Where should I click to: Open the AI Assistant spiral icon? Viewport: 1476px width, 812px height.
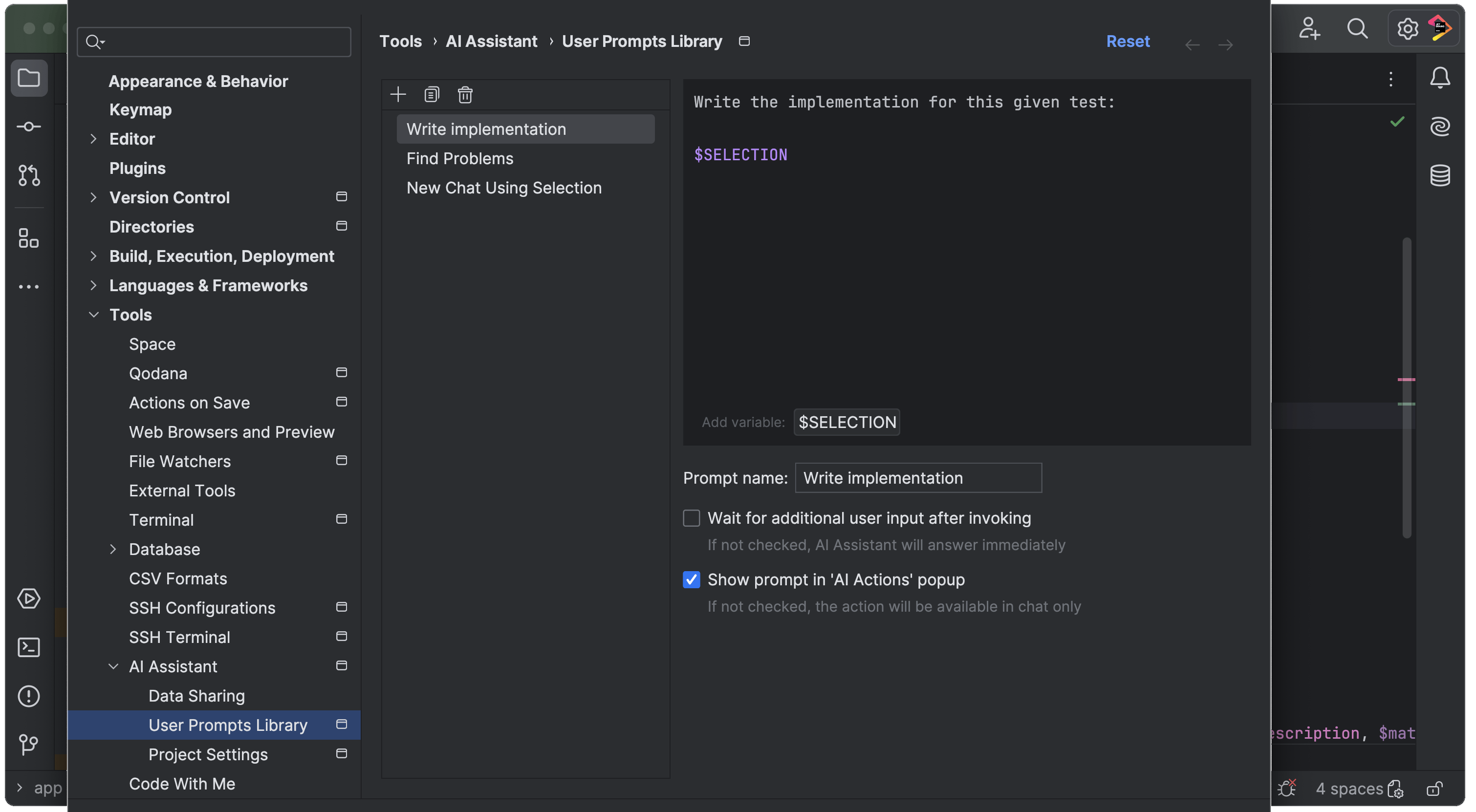tap(1439, 126)
